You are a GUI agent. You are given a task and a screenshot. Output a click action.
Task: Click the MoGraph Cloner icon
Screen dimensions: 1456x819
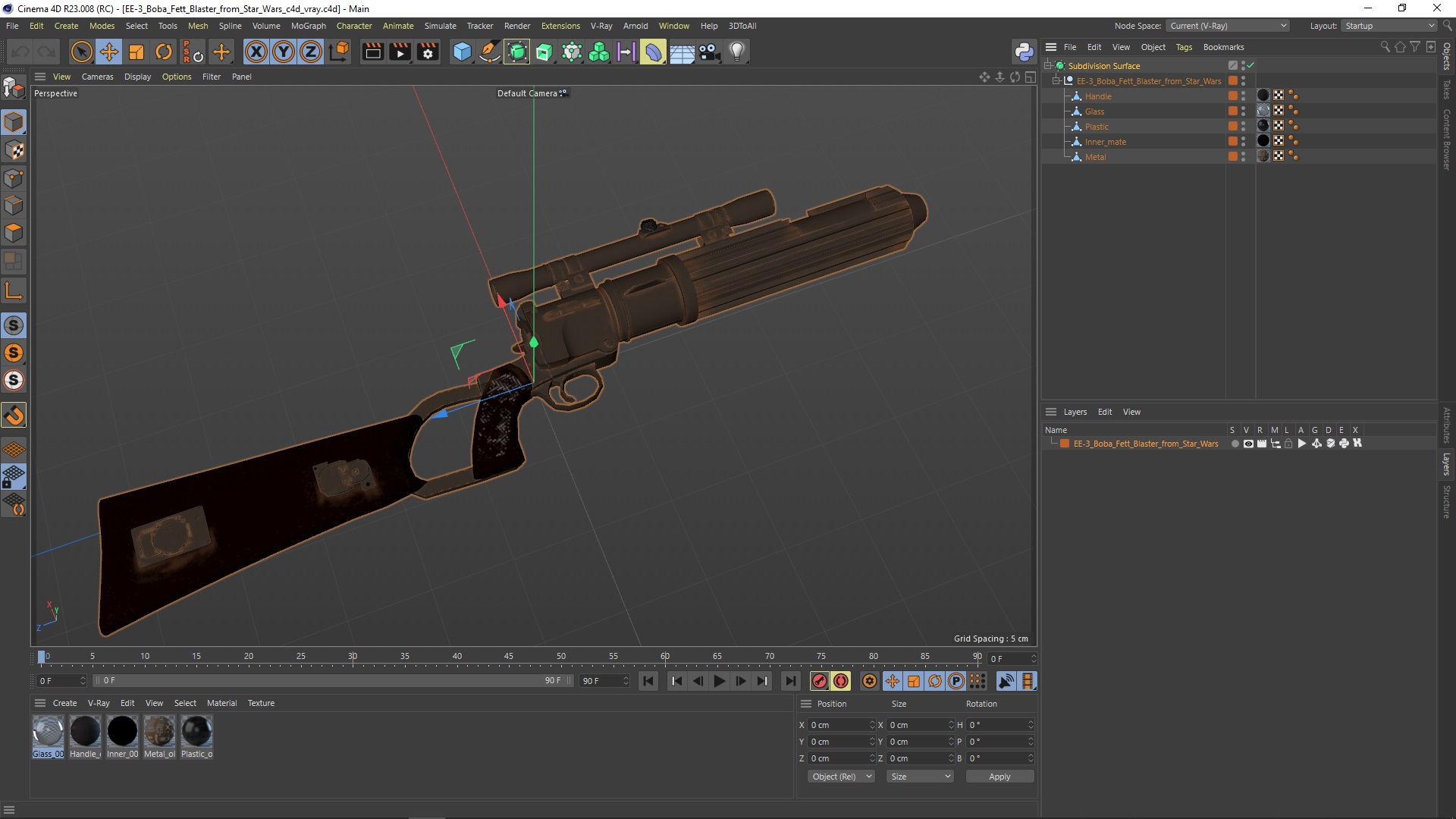pos(599,52)
